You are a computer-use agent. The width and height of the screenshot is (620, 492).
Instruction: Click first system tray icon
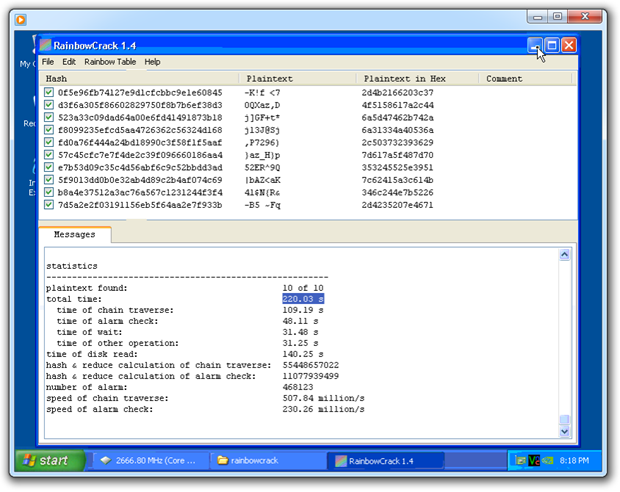pos(520,460)
